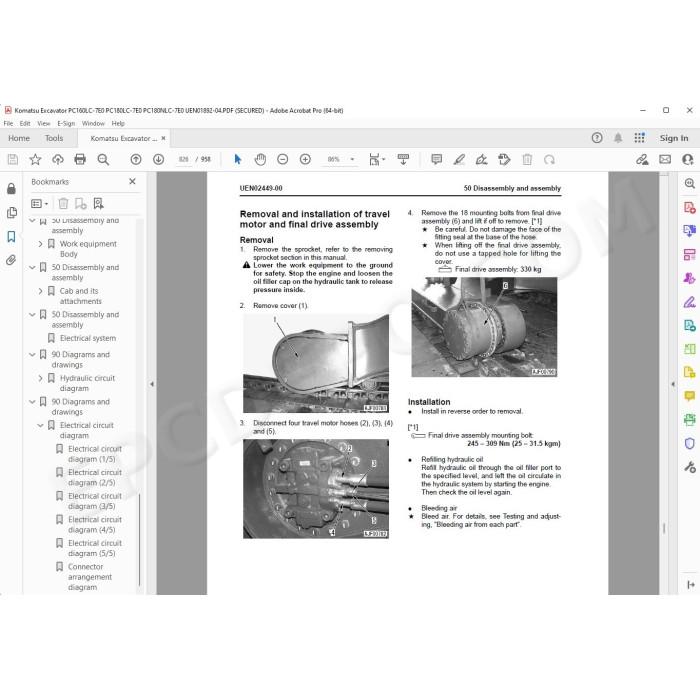The image size is (700, 700).
Task: Open the find text magnifier in toolbar
Action: point(103,159)
